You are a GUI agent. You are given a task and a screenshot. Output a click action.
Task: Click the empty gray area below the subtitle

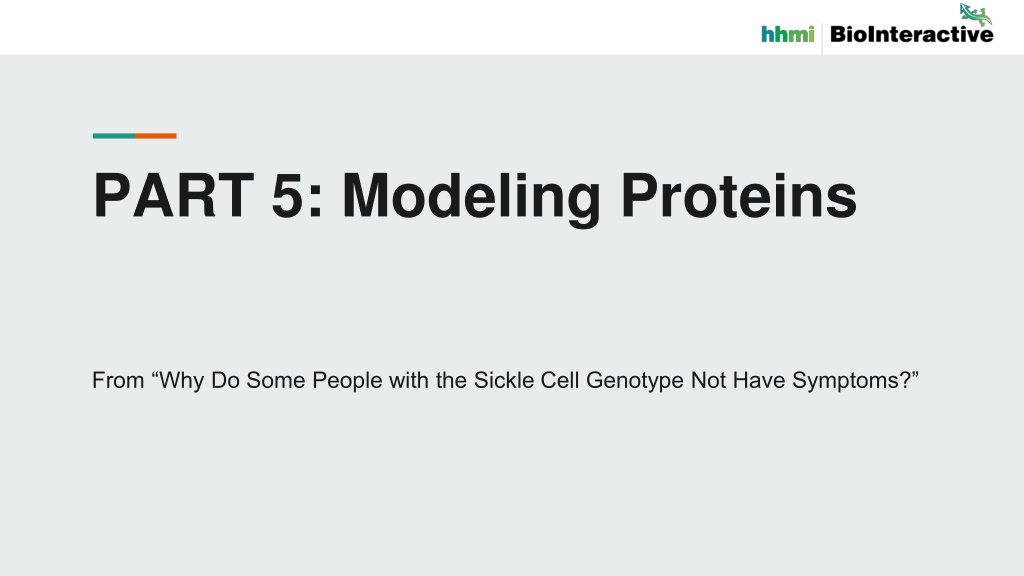coord(512,490)
